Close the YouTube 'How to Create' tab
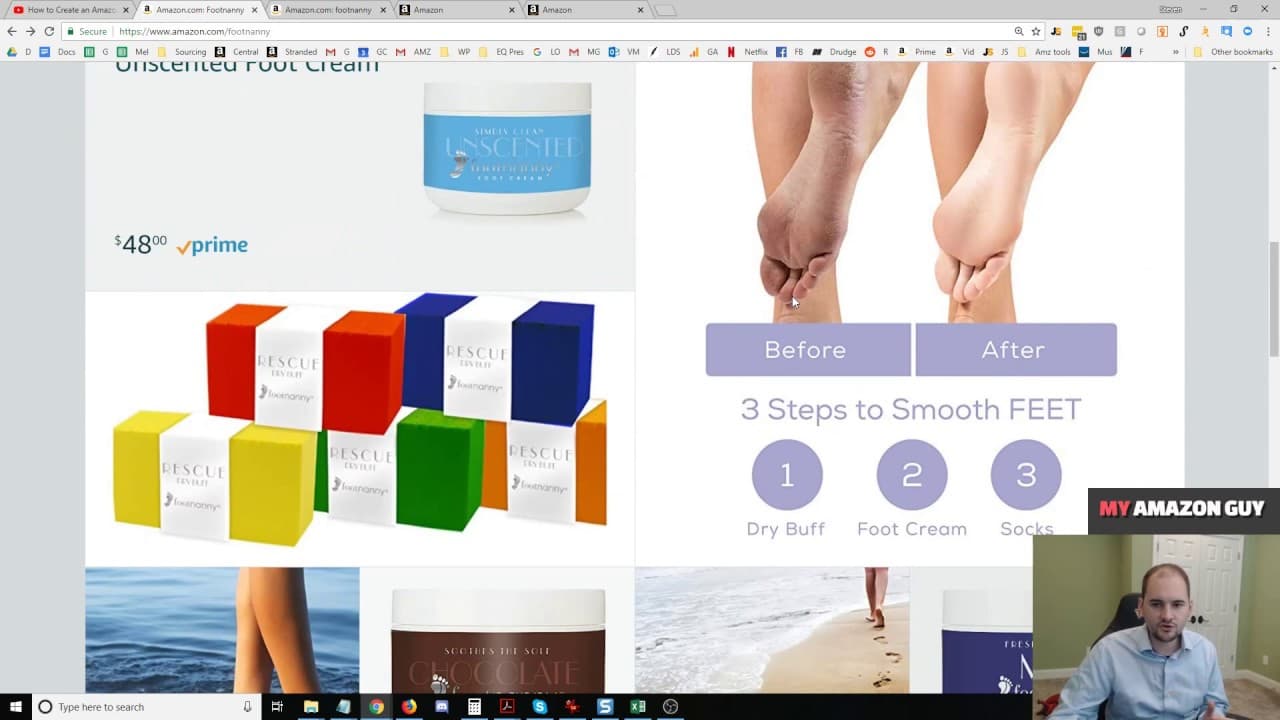 (x=126, y=10)
